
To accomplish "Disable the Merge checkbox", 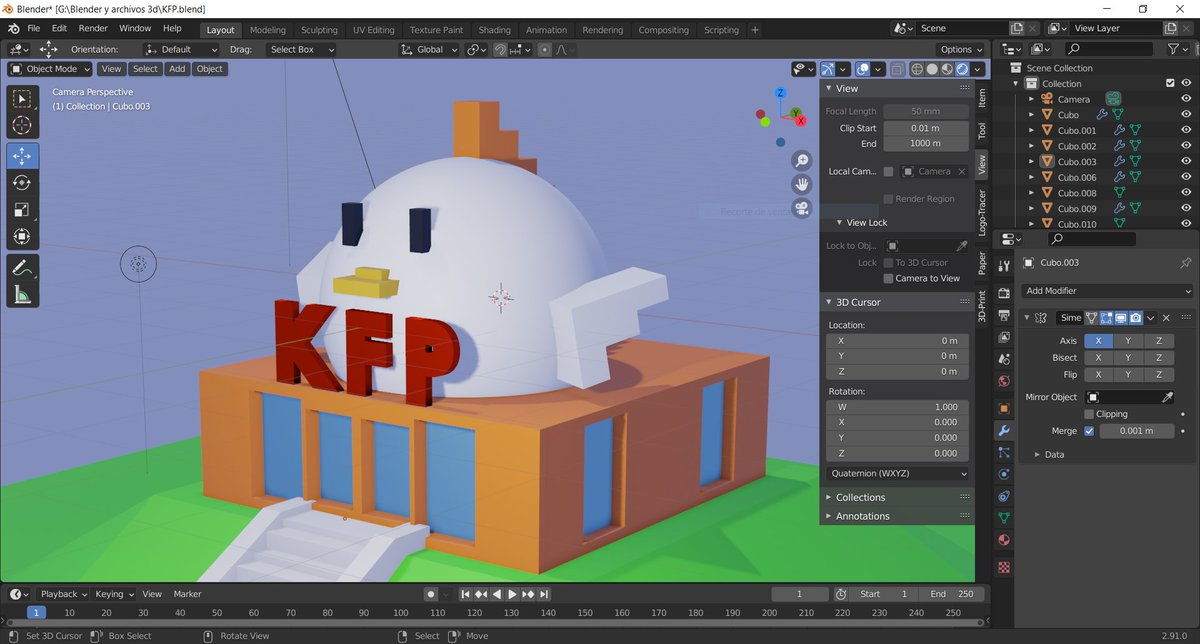I will pyautogui.click(x=1089, y=431).
